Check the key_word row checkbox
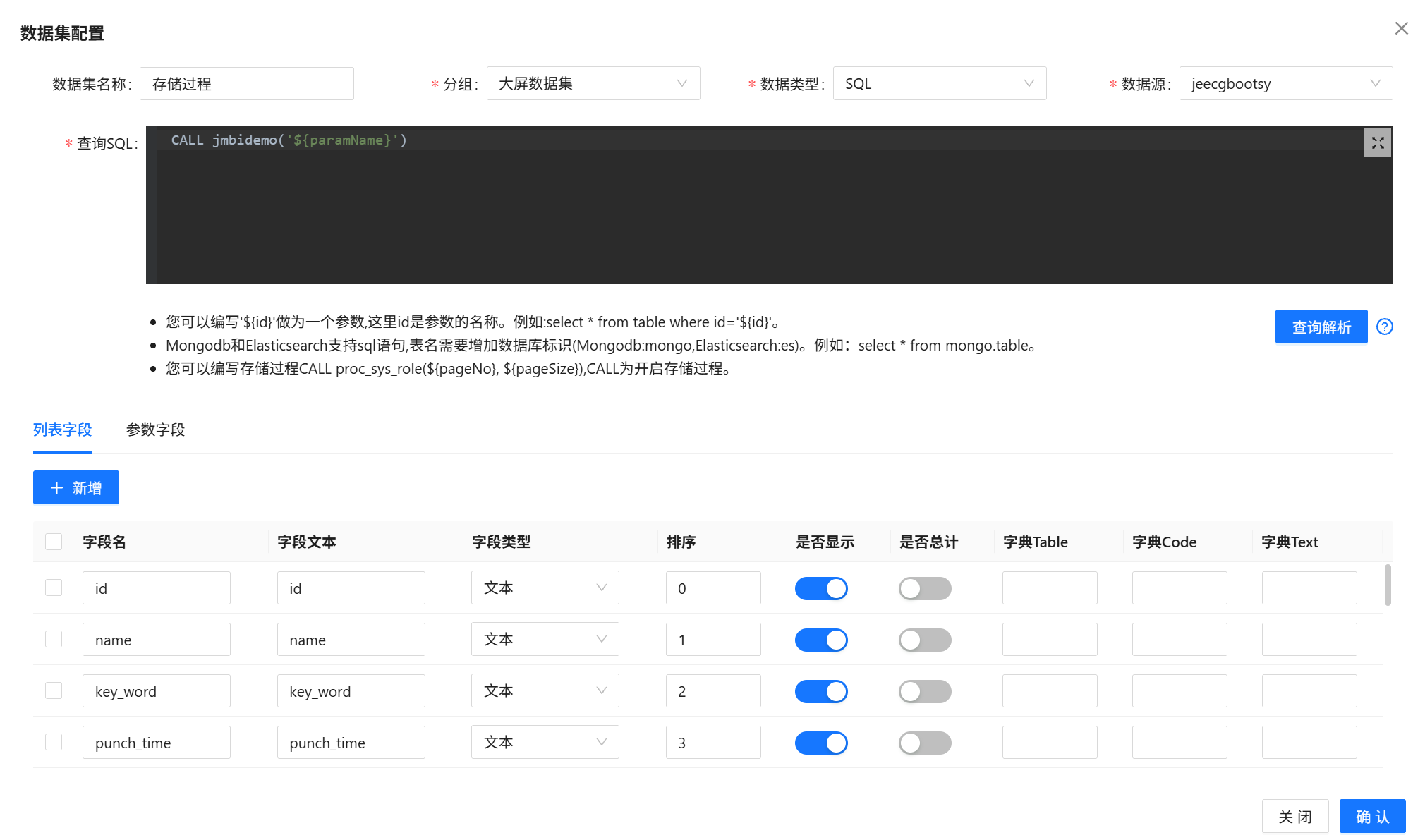This screenshot has height=840, width=1425. 54,690
